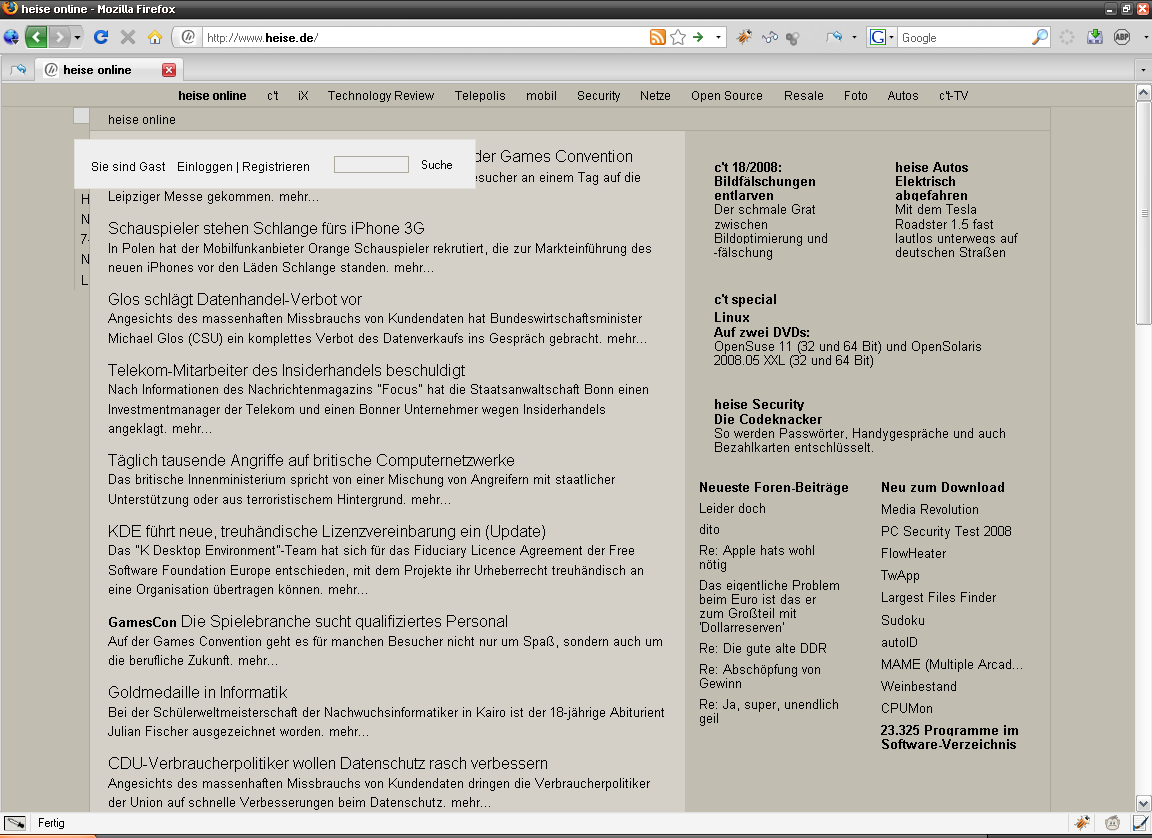
Task: Open Telepolis navigation item
Action: coord(480,95)
